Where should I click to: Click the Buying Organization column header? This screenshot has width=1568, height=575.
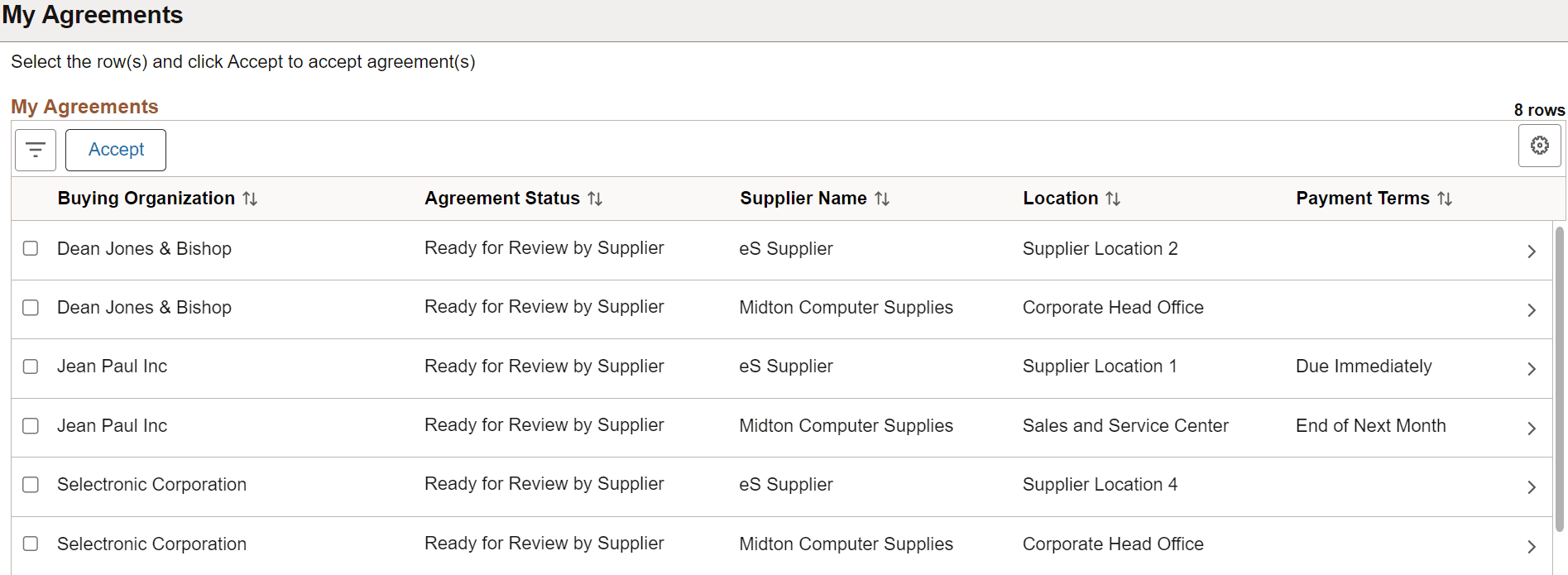click(x=146, y=199)
